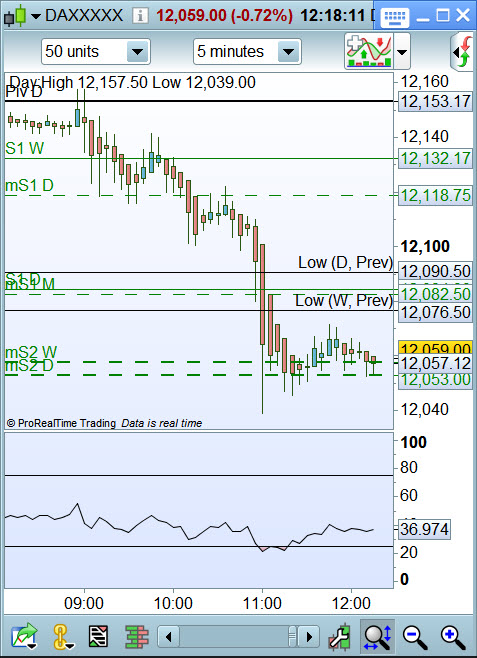
Task: Click the yellow chain link icon
Action: [63, 637]
